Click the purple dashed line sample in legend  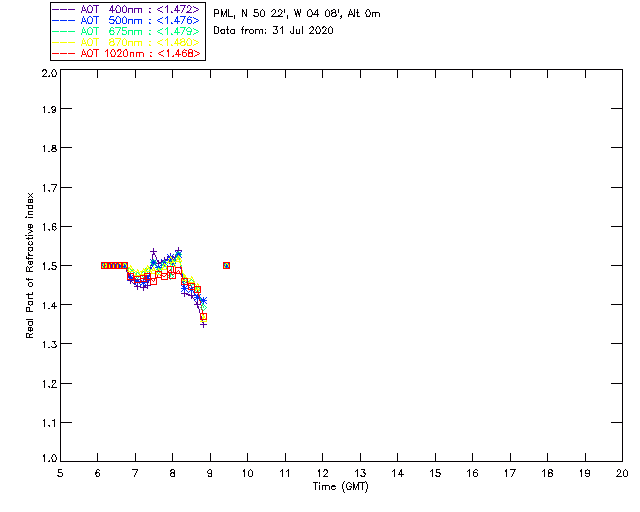click(64, 9)
